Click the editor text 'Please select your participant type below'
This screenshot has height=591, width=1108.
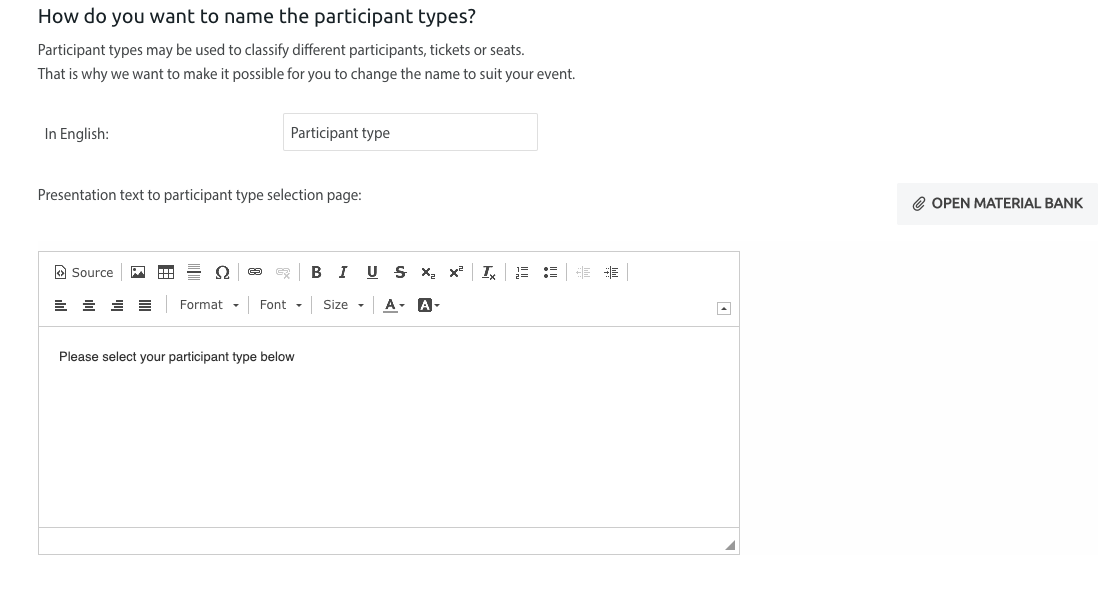[x=177, y=357]
